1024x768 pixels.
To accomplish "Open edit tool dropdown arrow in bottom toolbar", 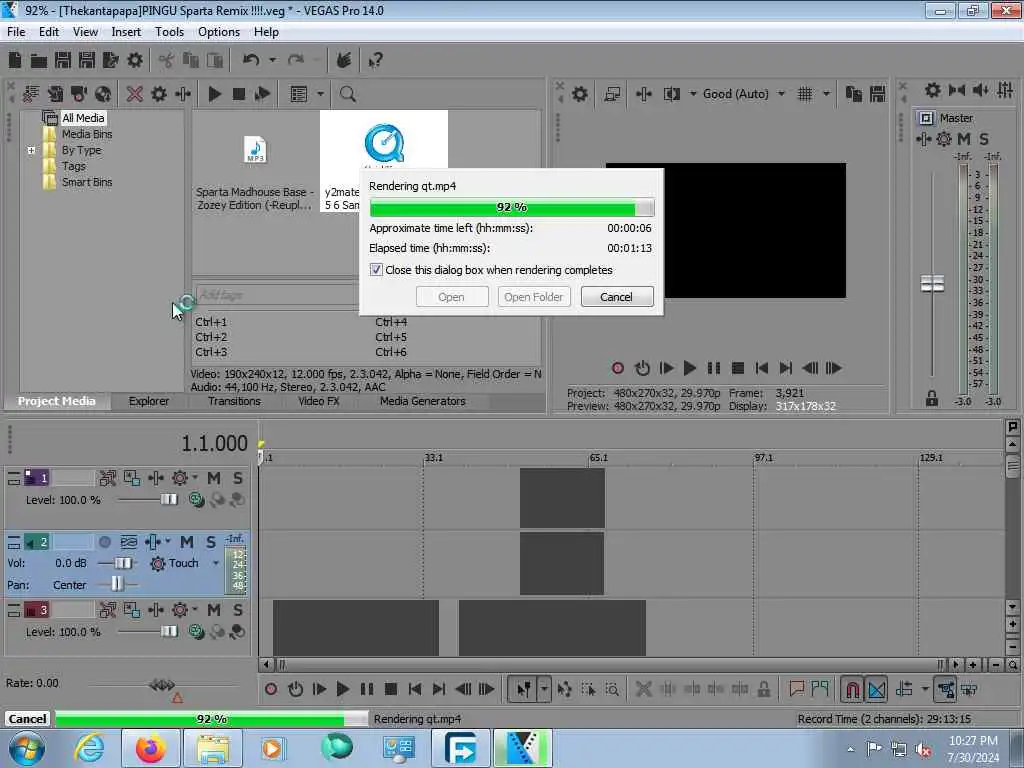I will (x=543, y=689).
